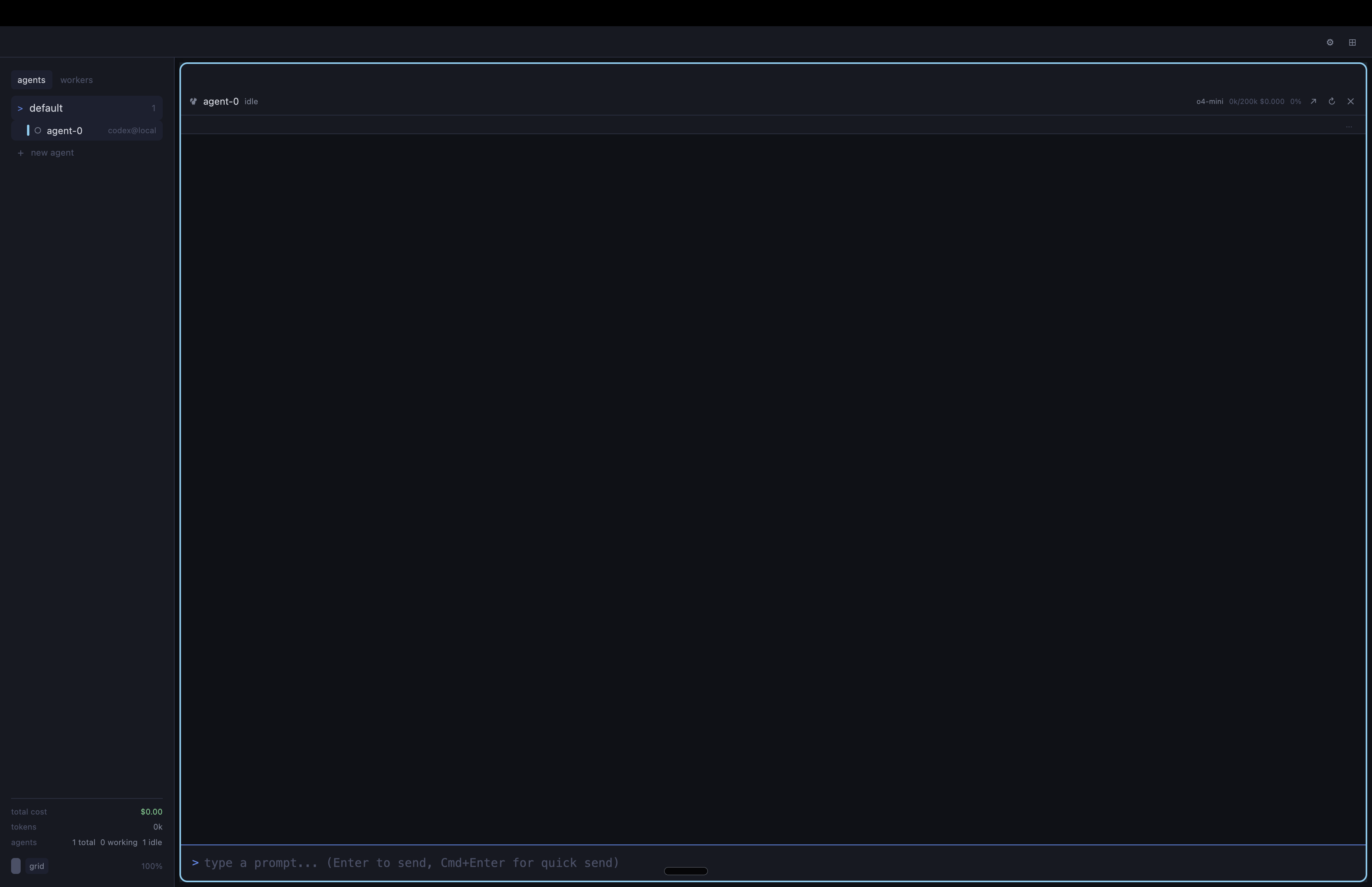Screen dimensions: 1372x887
Task: Click the plus icon beside new agent
Action: tap(21, 152)
